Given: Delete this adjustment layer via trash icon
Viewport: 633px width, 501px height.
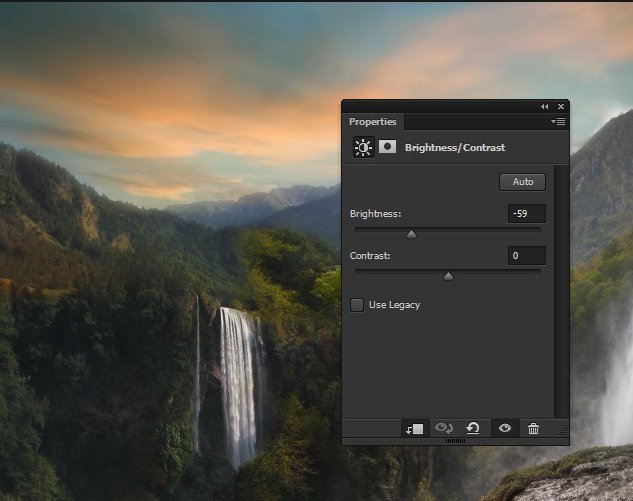Looking at the screenshot, I should pos(533,429).
